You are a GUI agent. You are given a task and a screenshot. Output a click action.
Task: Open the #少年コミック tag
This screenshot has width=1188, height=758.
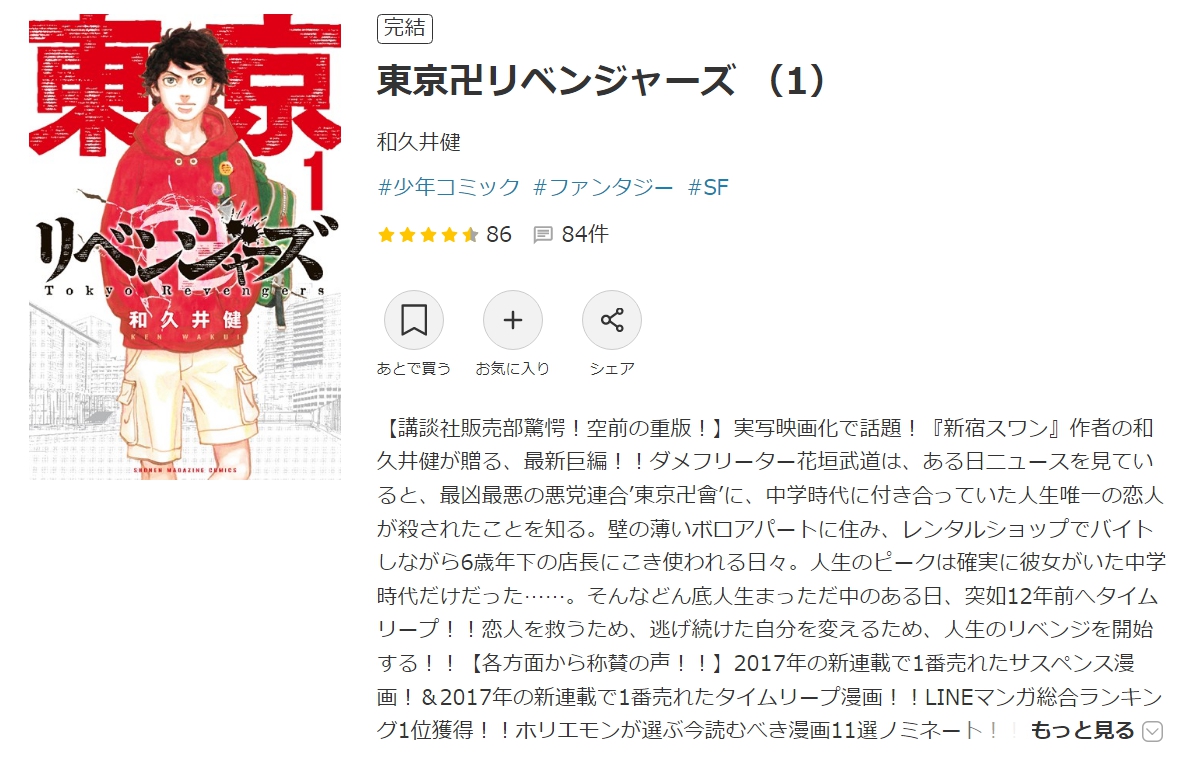449,186
